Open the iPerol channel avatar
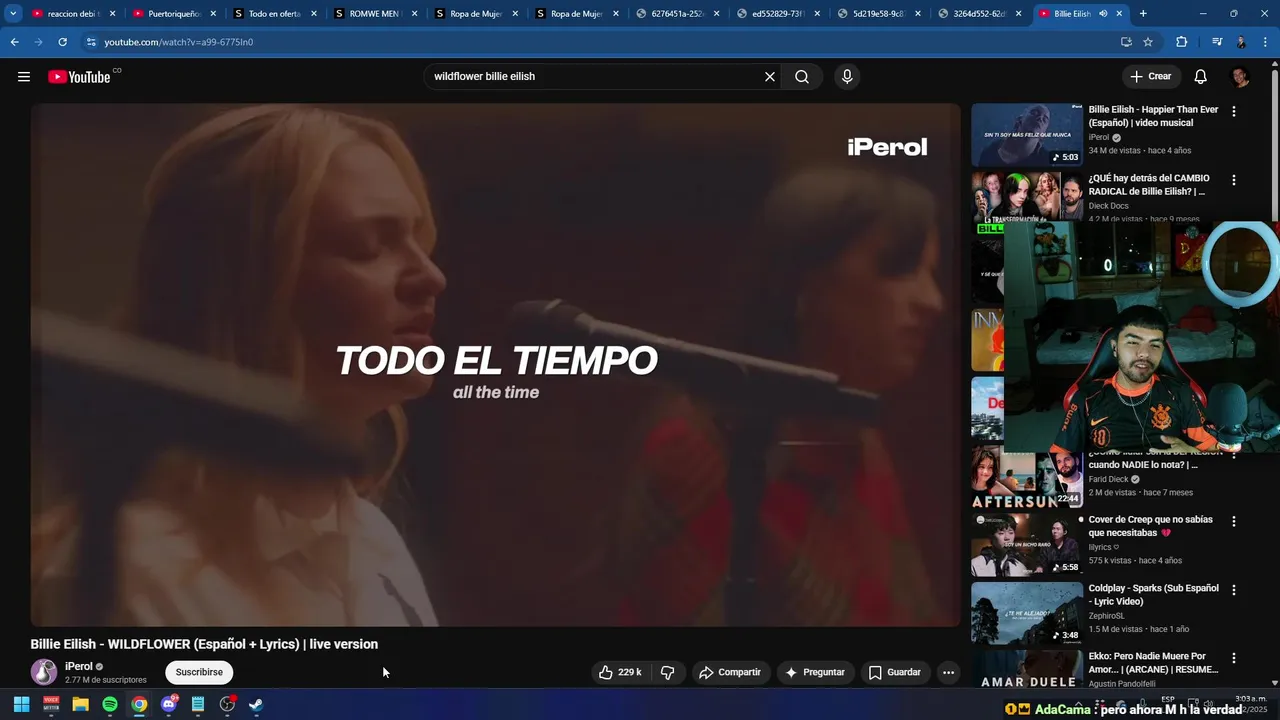 tap(44, 672)
